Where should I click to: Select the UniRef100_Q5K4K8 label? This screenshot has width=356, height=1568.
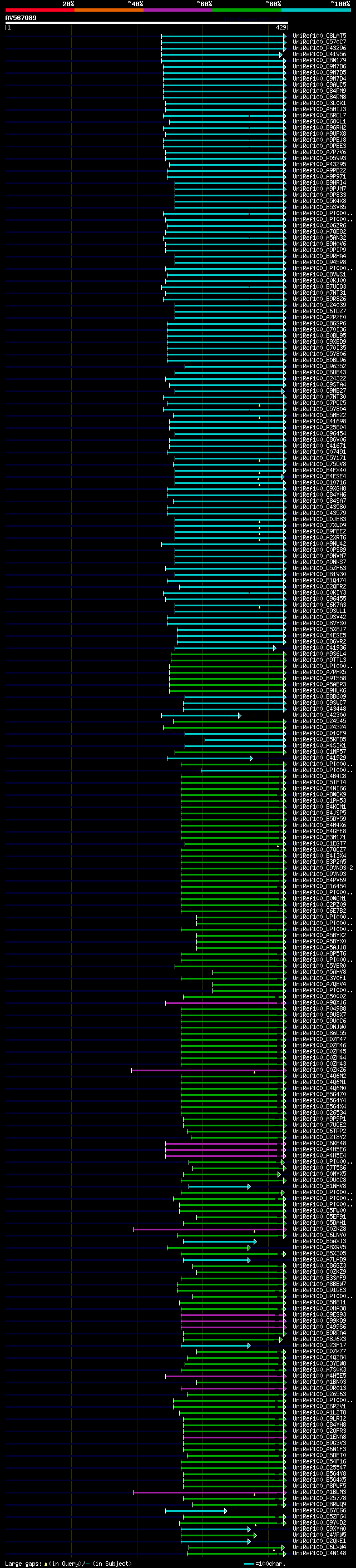point(319,201)
